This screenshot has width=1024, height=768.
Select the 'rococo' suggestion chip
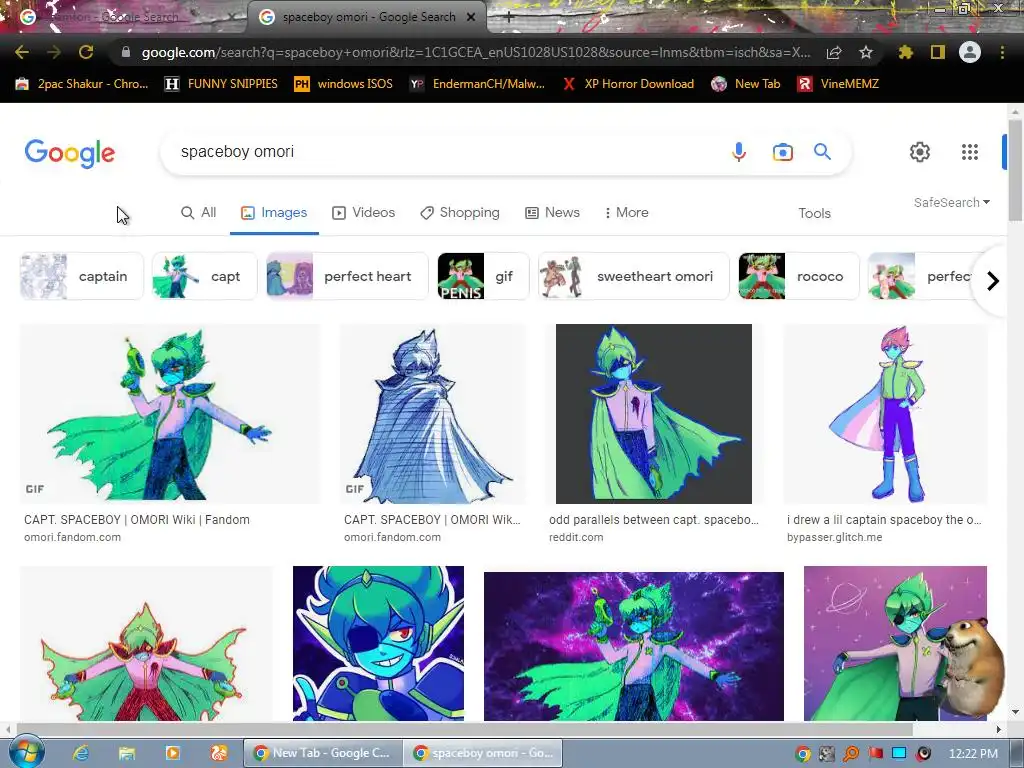tap(799, 276)
